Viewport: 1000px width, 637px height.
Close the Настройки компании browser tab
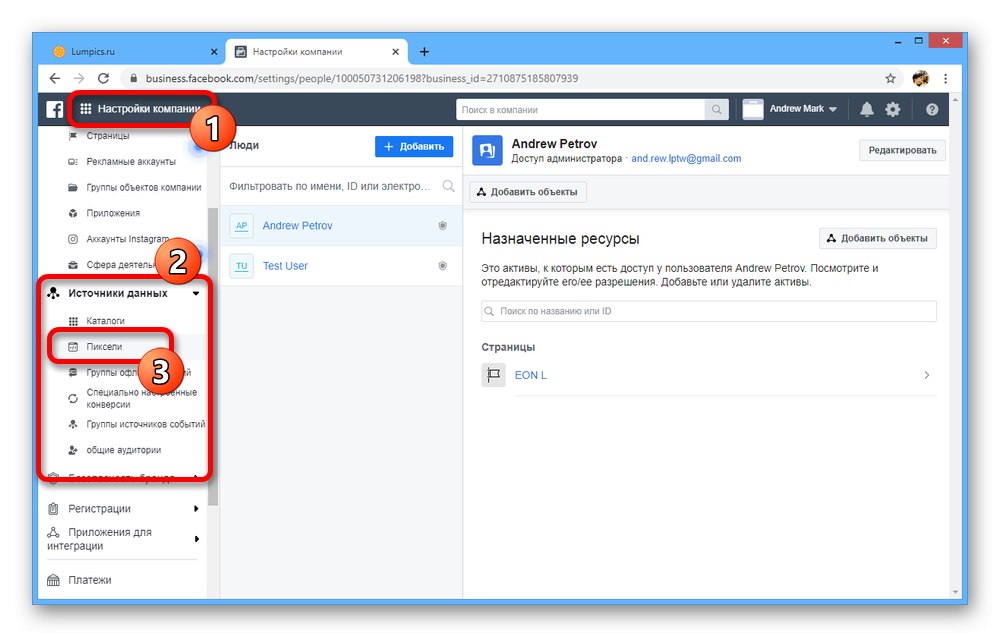[x=395, y=52]
